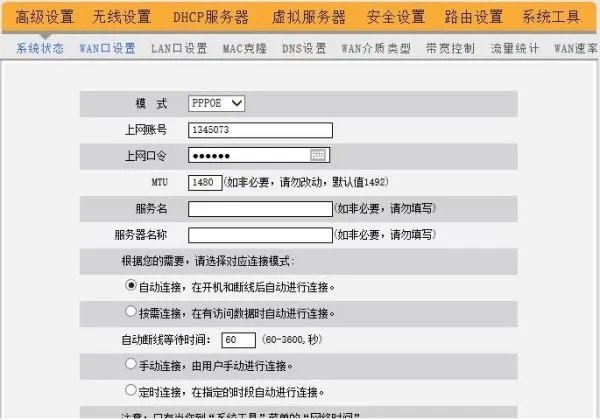Image resolution: width=600 pixels, height=420 pixels.
Task: Switch to the 系统状态 sub-tab
Action: pos(40,49)
